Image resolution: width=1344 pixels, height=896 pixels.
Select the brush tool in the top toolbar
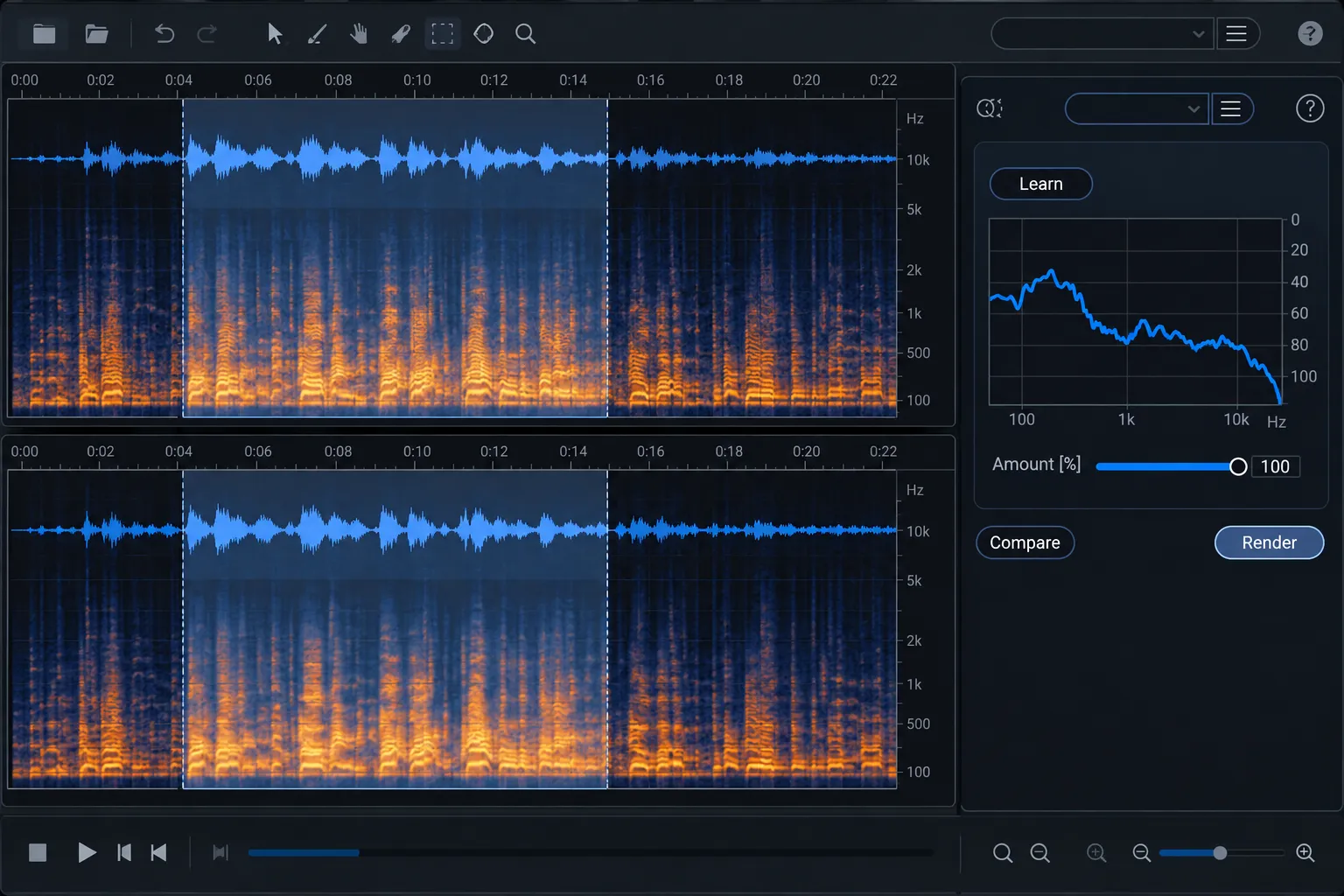(x=317, y=34)
